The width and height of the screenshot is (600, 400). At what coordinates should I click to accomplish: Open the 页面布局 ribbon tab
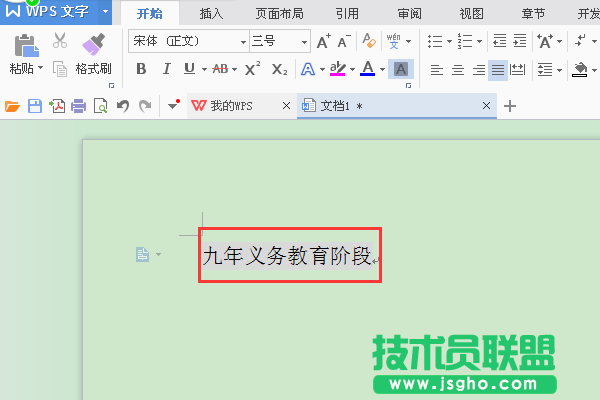279,14
